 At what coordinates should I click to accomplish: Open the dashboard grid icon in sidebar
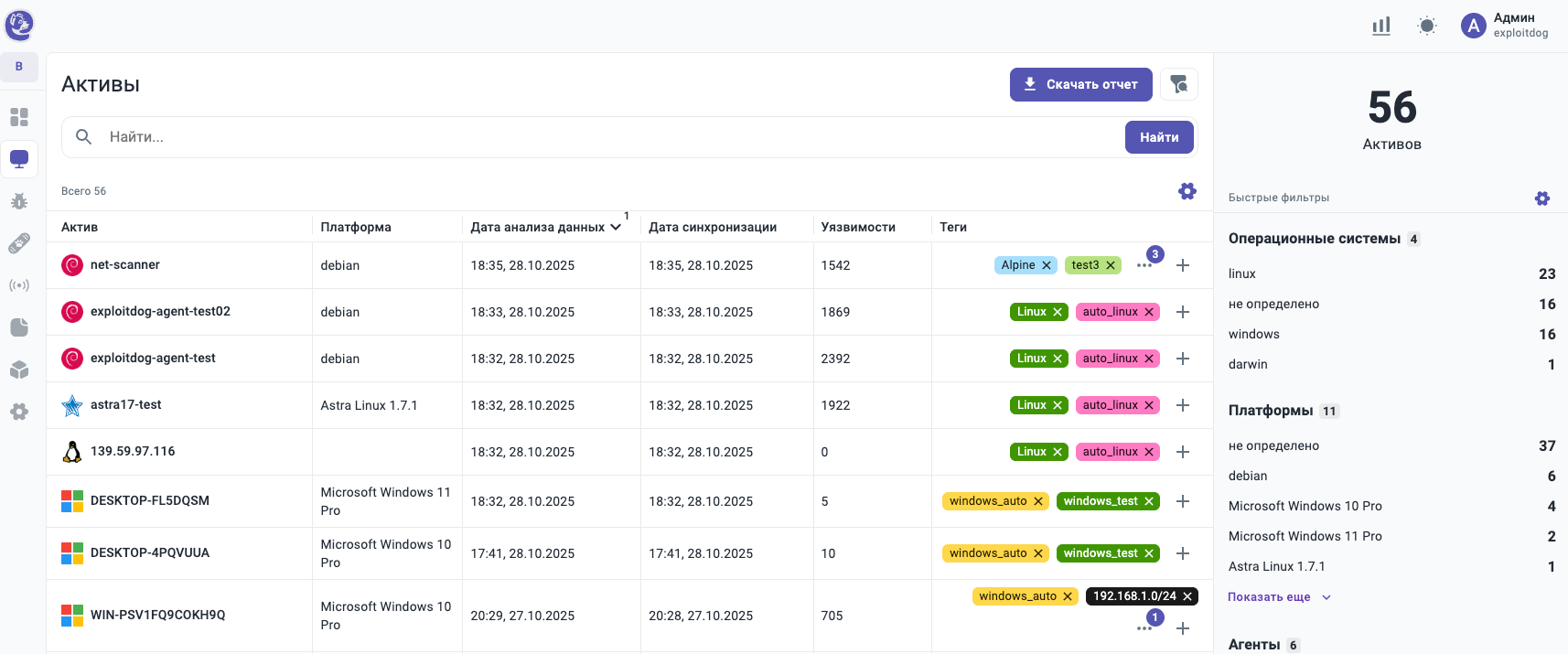pyautogui.click(x=19, y=117)
